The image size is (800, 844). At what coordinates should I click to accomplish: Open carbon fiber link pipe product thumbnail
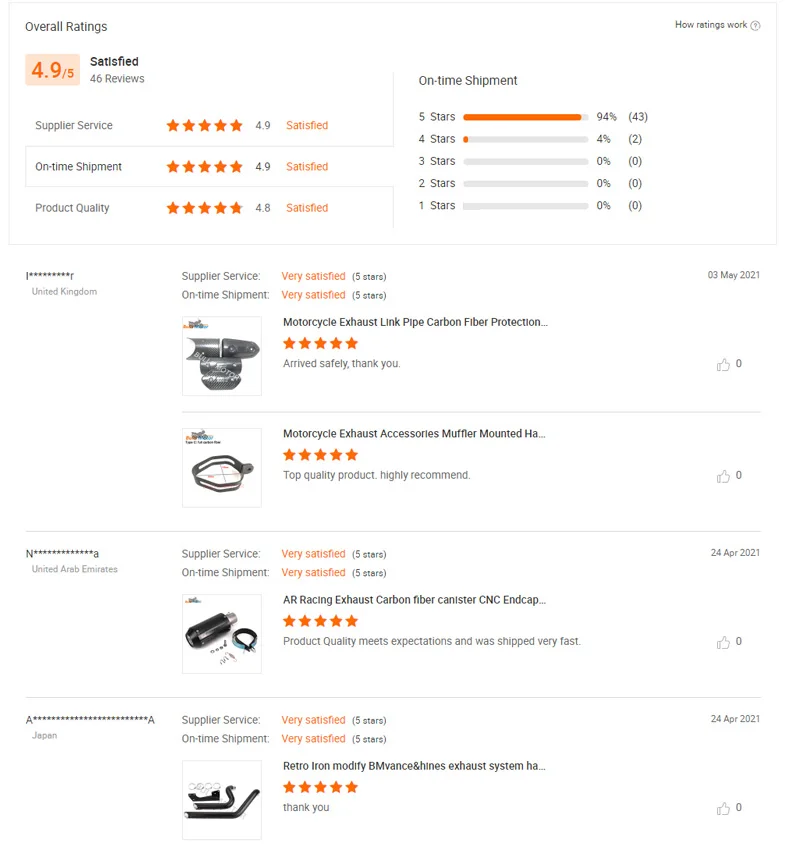pyautogui.click(x=222, y=356)
